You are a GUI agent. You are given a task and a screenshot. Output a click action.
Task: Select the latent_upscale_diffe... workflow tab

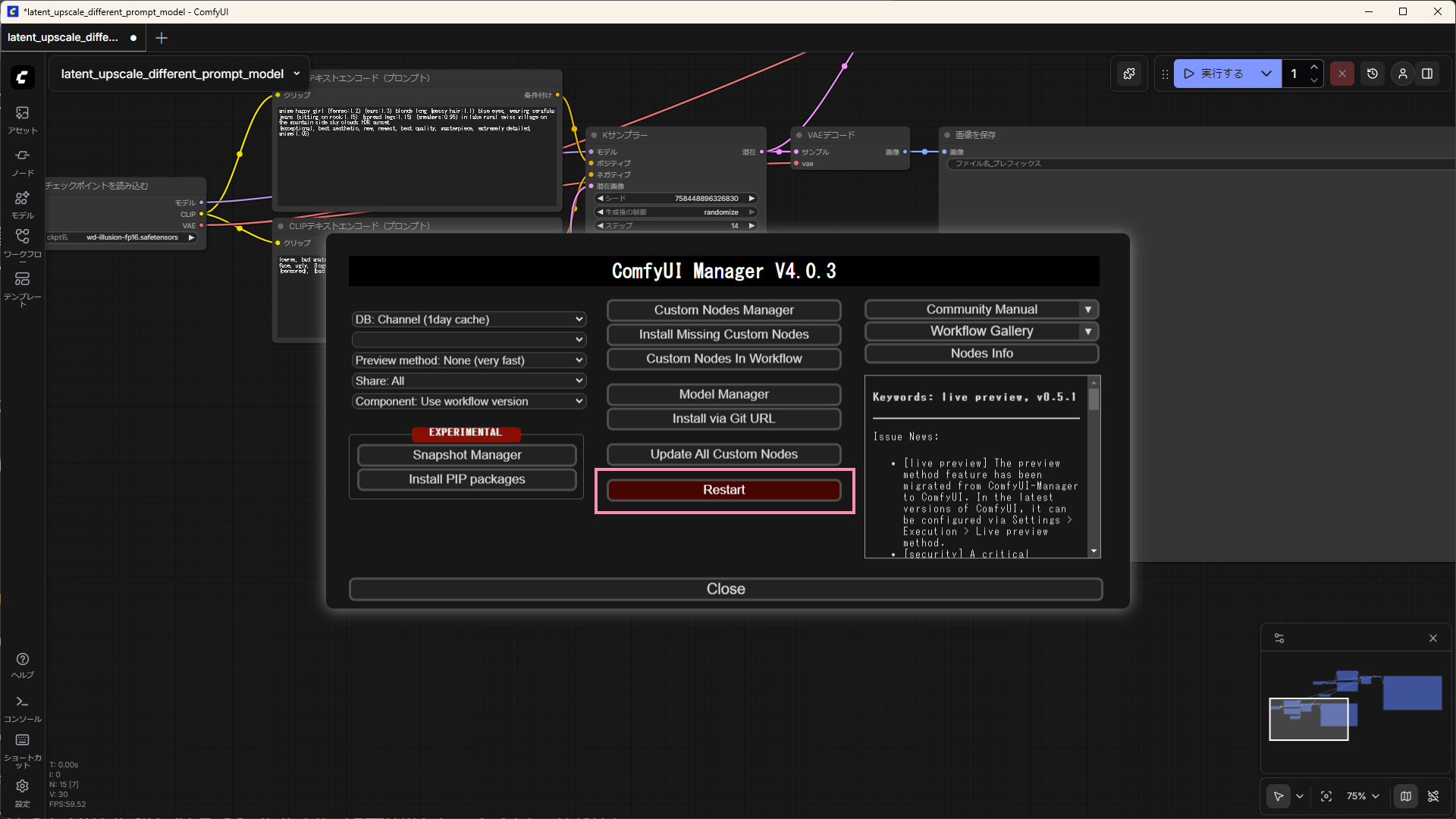(x=64, y=37)
